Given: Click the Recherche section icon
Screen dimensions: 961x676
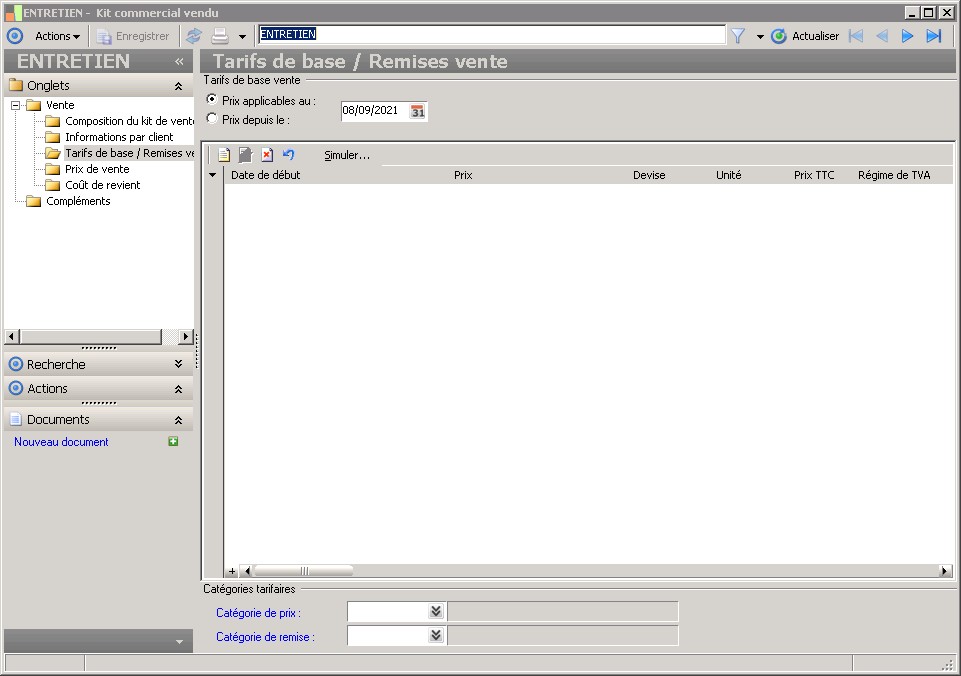Looking at the screenshot, I should pyautogui.click(x=16, y=364).
